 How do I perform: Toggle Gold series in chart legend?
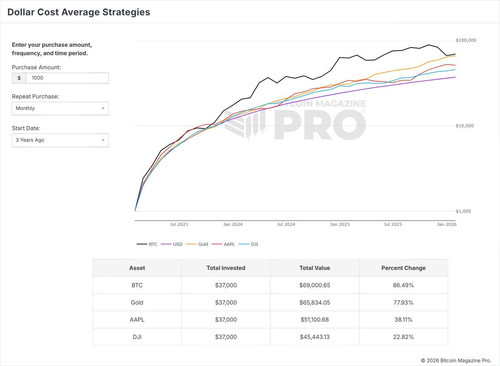coord(197,244)
